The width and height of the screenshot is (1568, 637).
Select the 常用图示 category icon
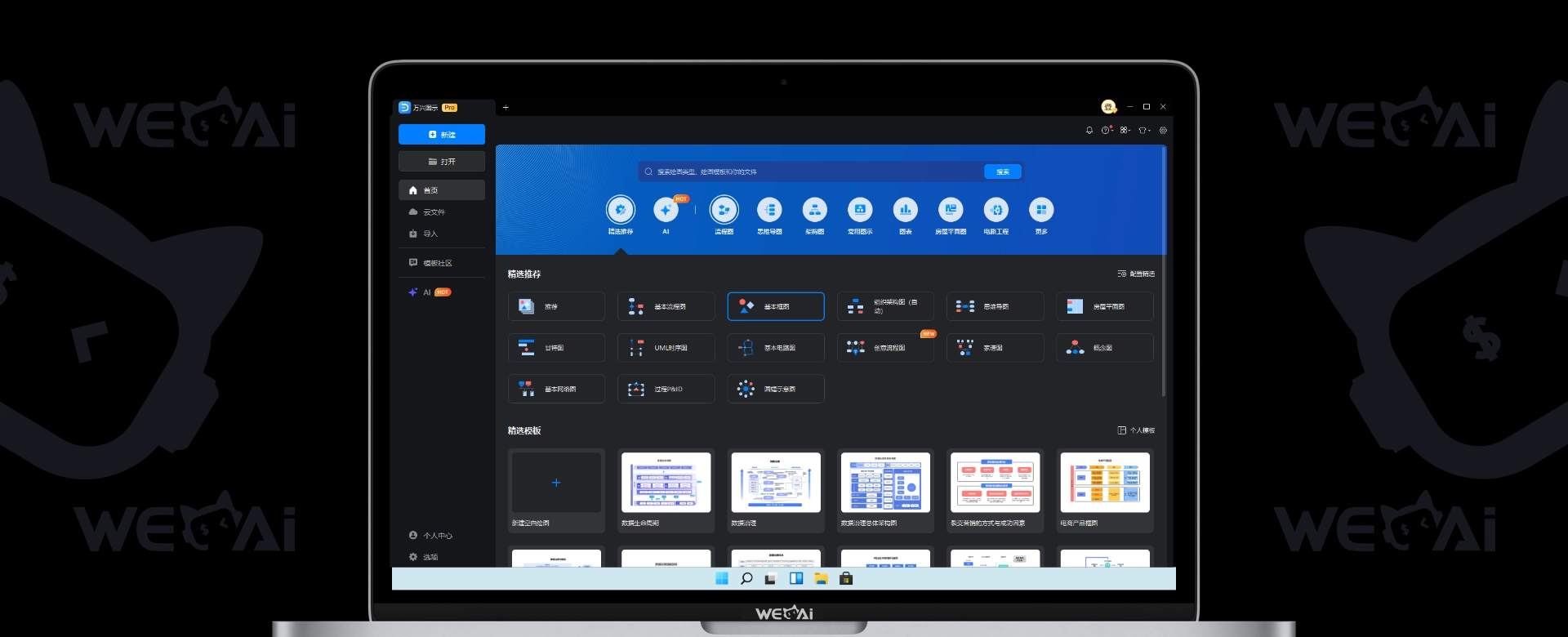[860, 211]
